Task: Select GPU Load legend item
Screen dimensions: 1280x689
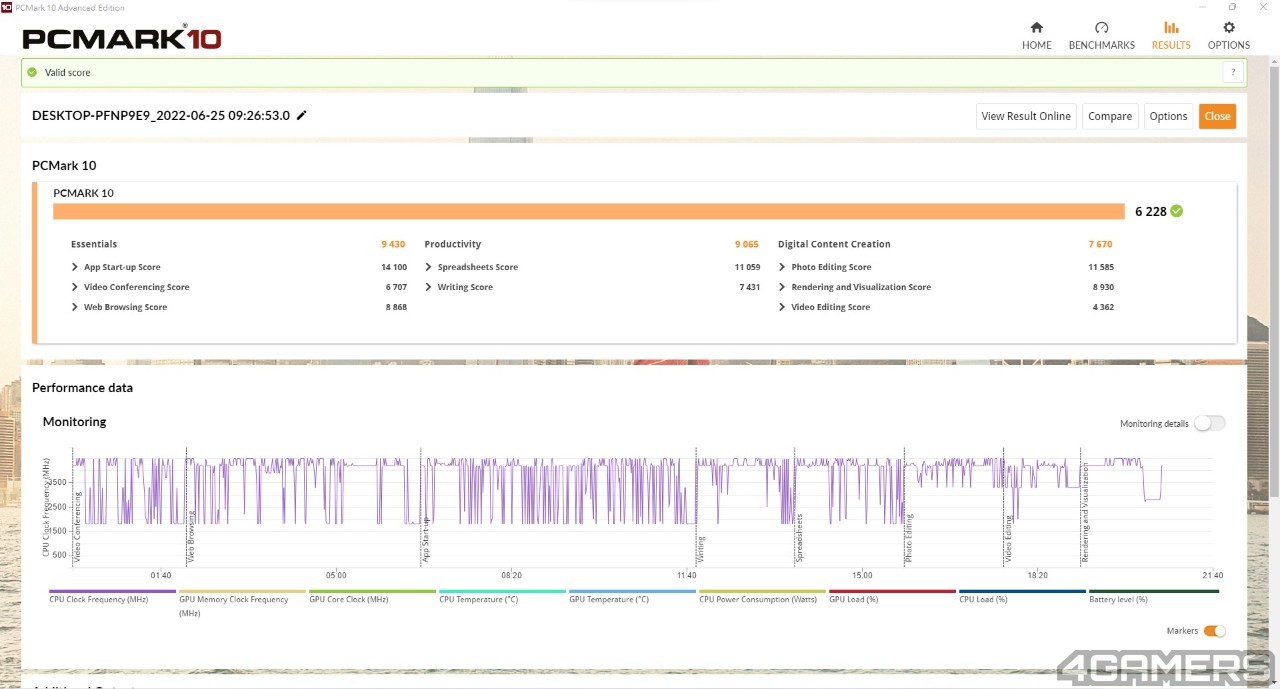Action: [x=892, y=596]
